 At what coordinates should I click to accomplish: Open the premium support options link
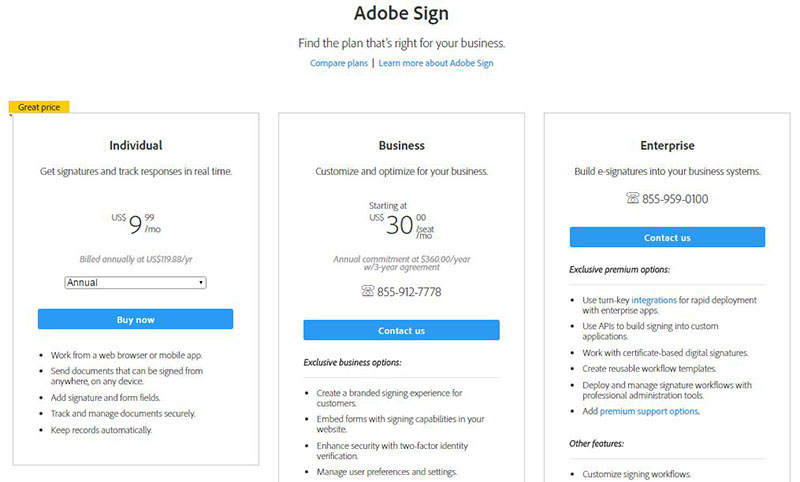tap(649, 411)
